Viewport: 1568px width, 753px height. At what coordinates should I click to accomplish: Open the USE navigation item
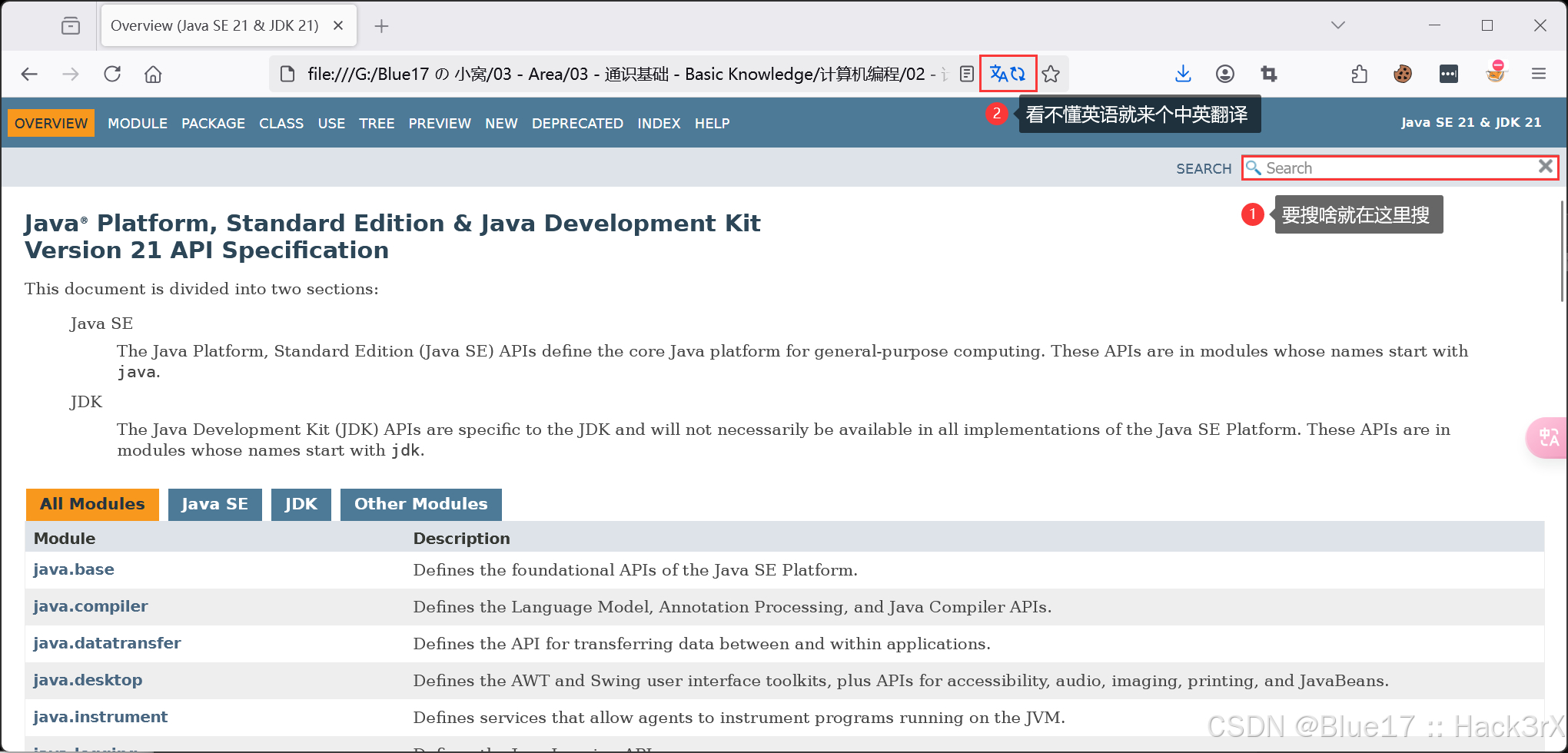[331, 123]
